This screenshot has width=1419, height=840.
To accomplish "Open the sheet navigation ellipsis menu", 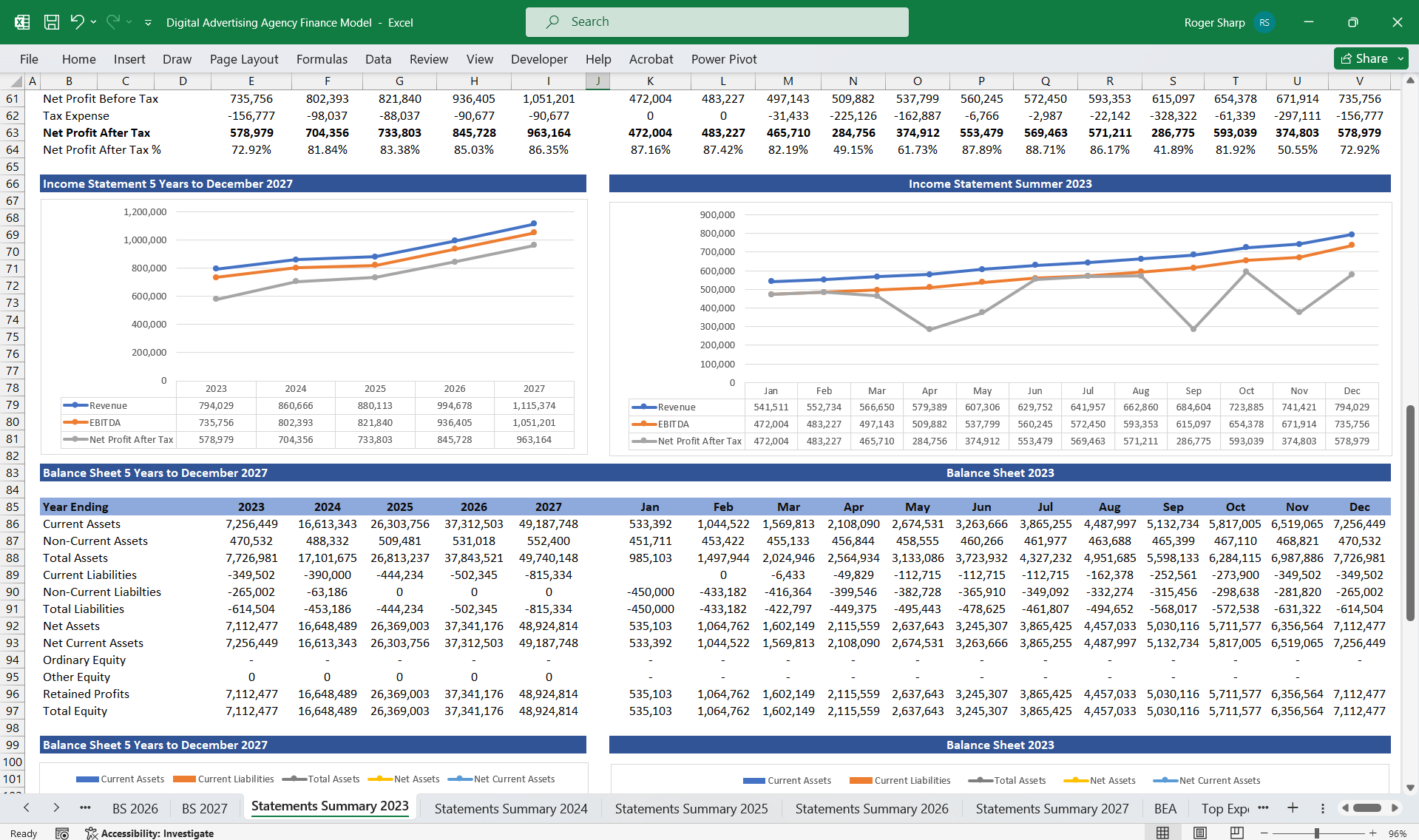I will tap(85, 808).
